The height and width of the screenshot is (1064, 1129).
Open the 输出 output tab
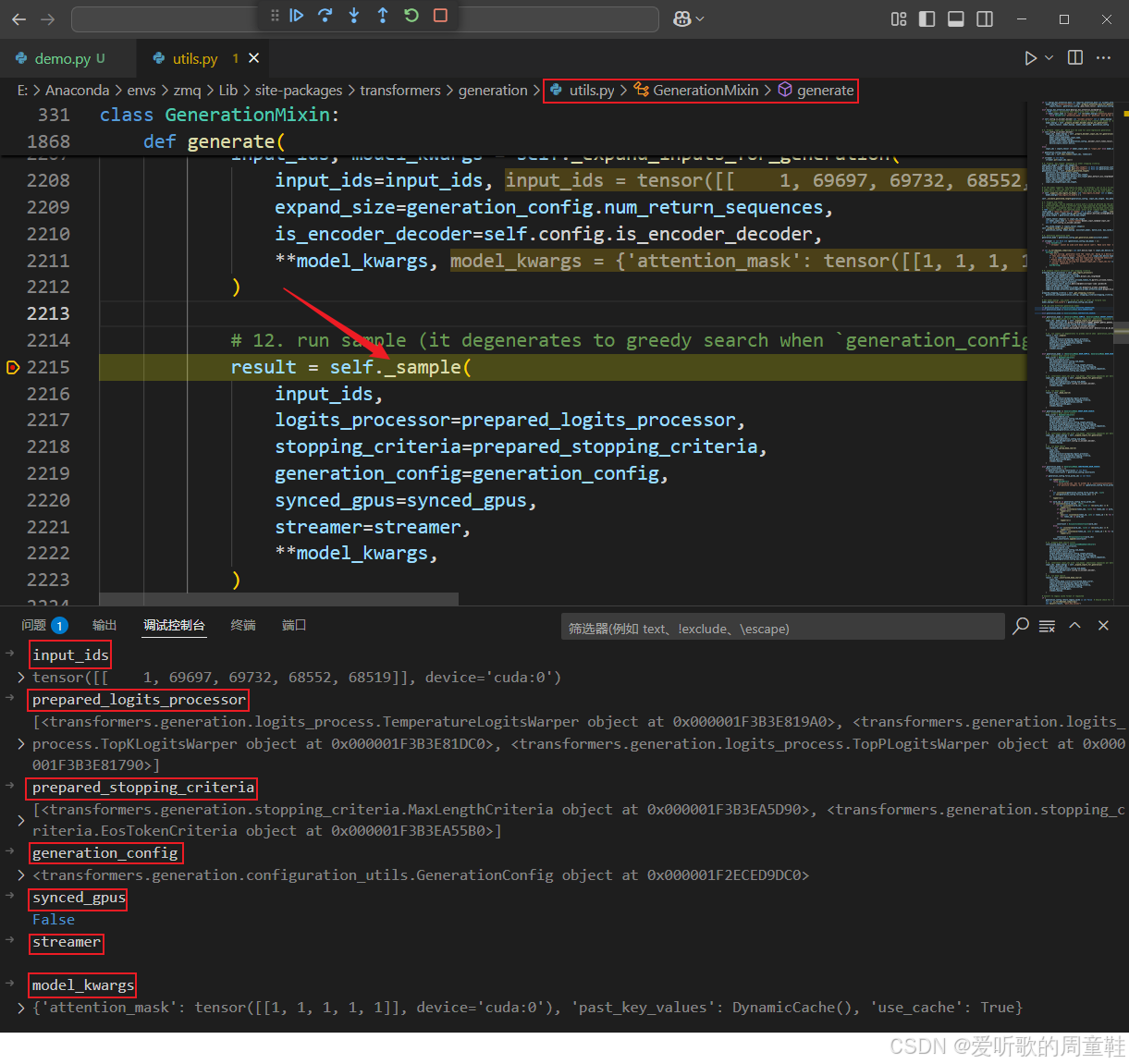[x=104, y=626]
